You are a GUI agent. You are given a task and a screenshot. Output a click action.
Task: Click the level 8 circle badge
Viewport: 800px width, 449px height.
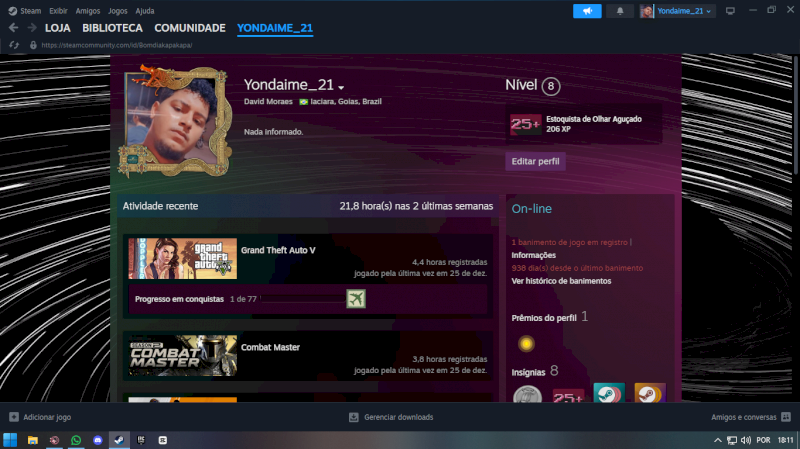click(x=551, y=86)
